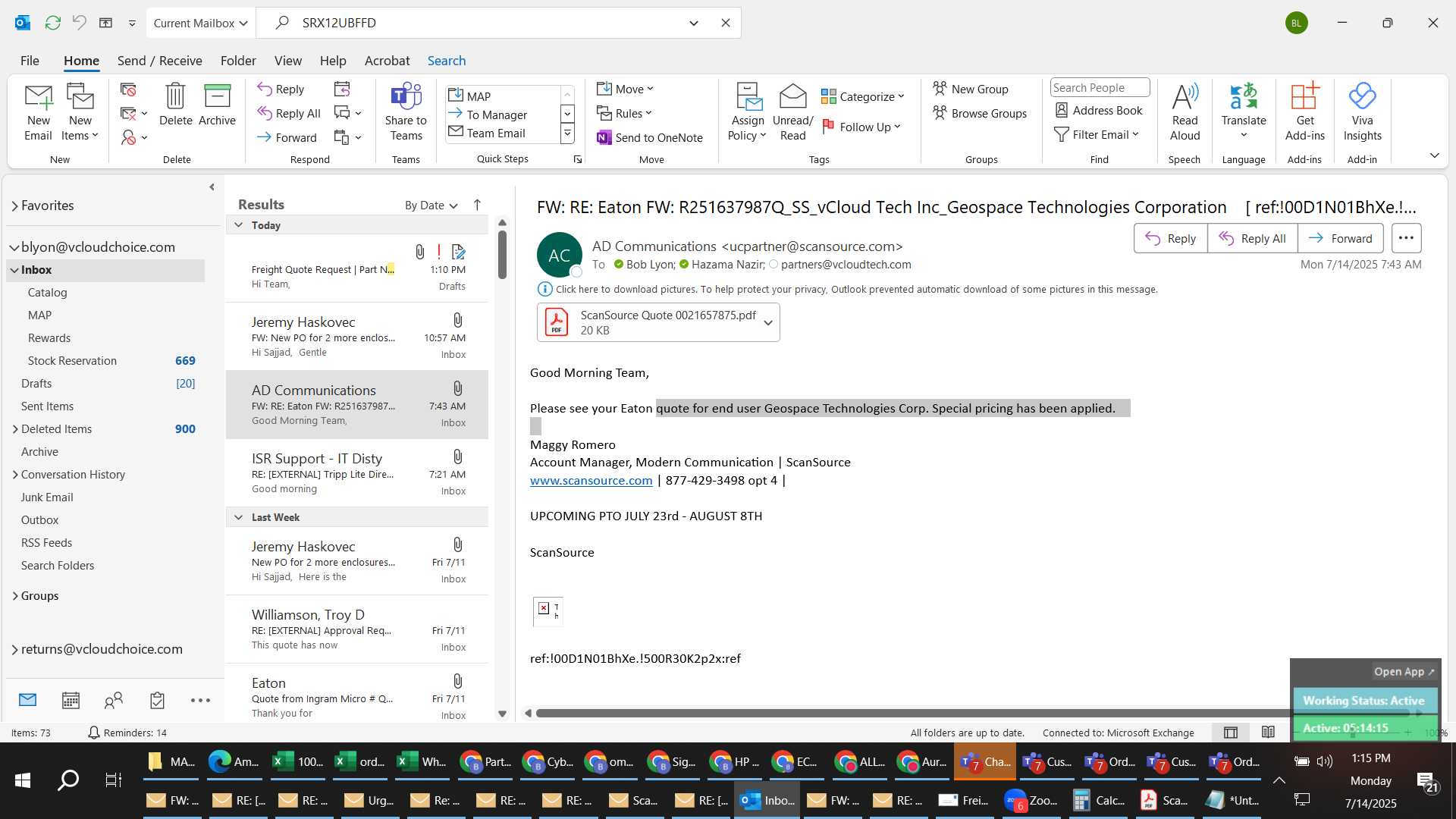The width and height of the screenshot is (1456, 819).
Task: Open more actions ellipsis in reading pane
Action: (1406, 238)
